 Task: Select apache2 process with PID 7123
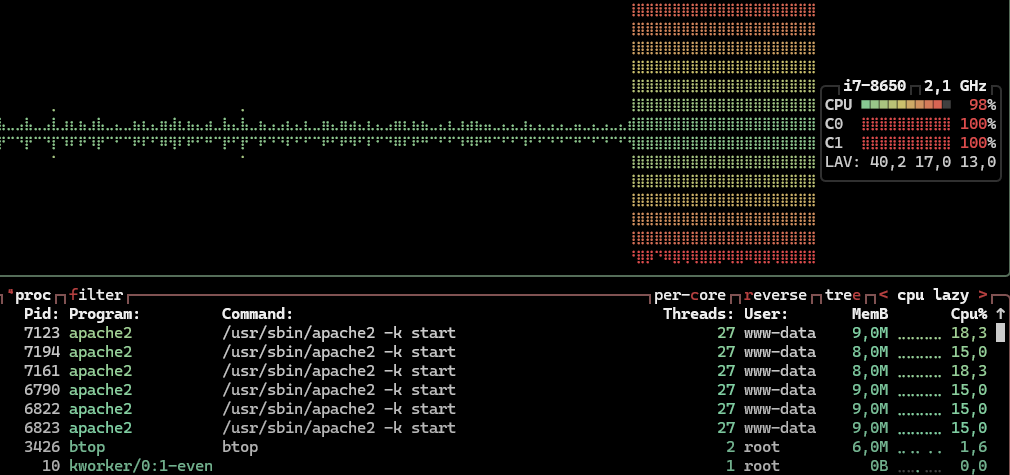tap(400, 333)
